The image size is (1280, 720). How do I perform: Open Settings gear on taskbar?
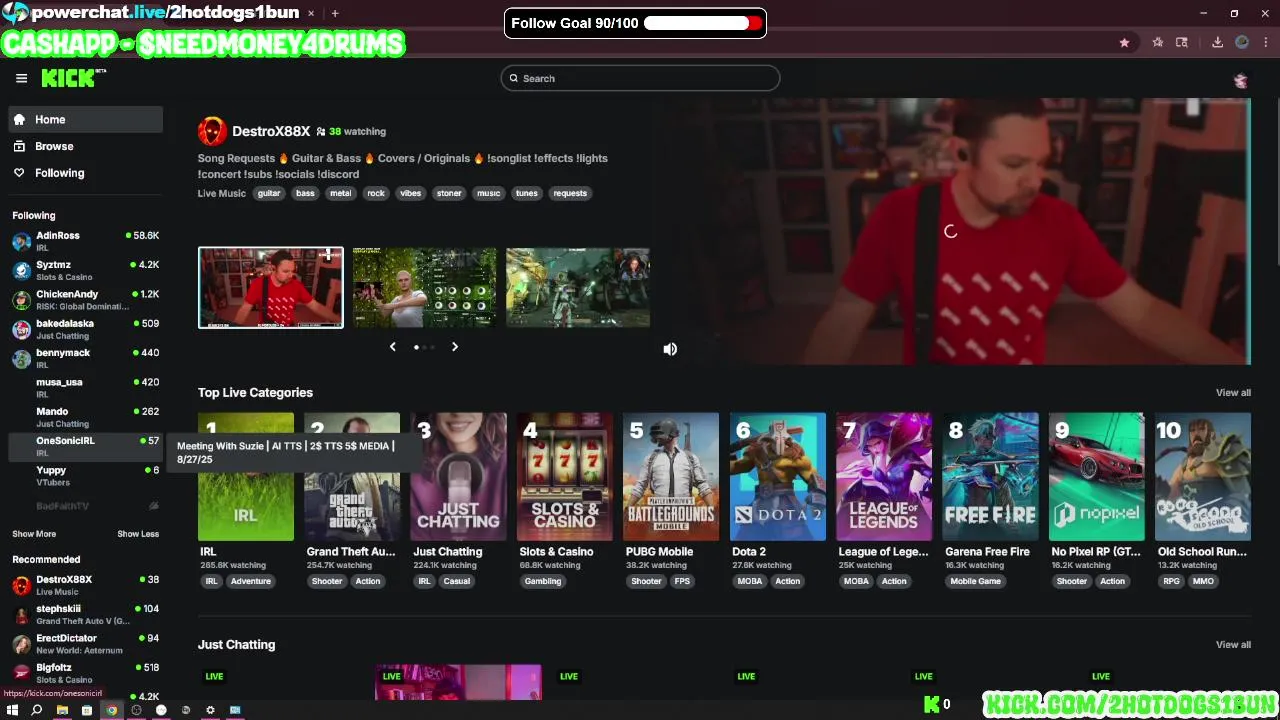[210, 710]
